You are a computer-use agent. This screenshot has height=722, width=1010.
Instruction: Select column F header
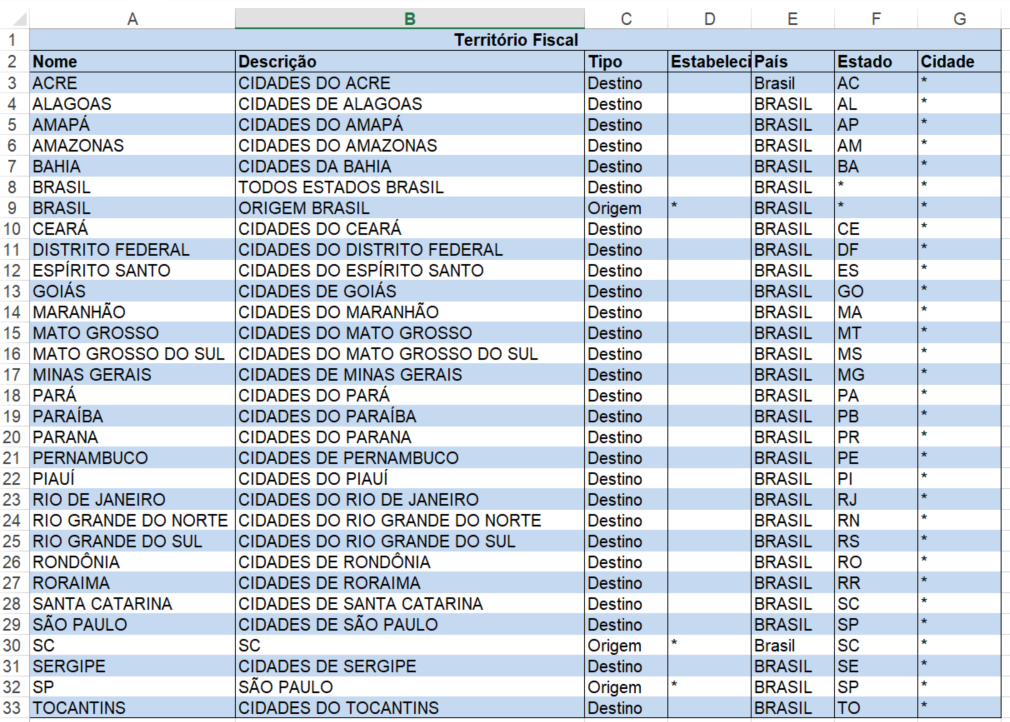[x=875, y=19]
